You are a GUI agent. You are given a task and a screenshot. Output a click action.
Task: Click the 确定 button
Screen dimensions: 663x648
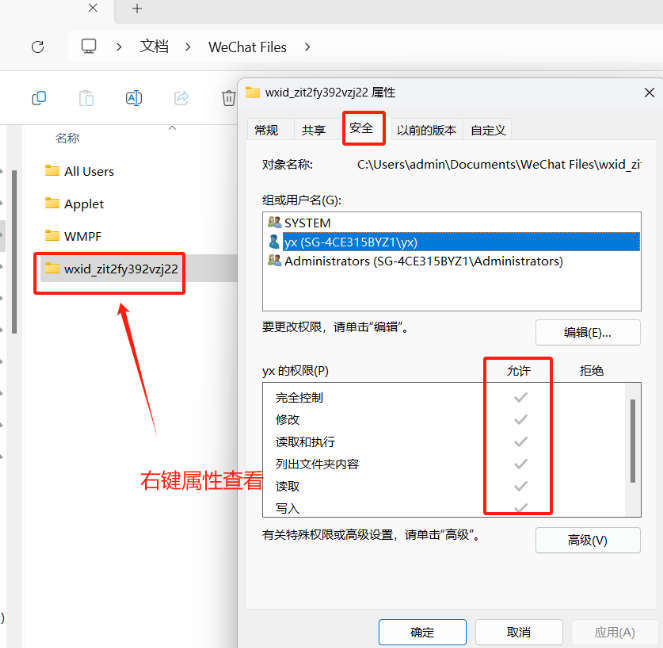coord(422,632)
